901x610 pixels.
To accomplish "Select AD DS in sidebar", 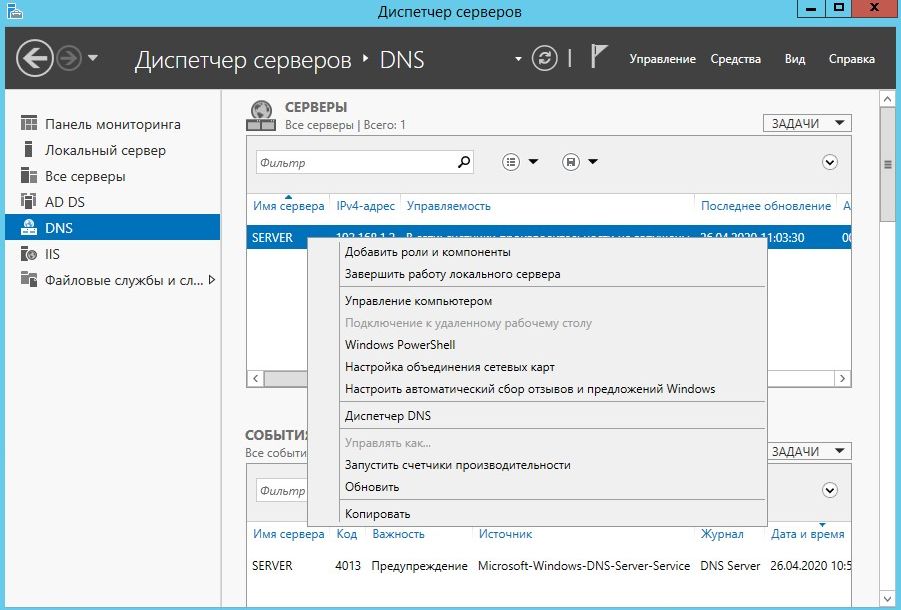I will (113, 202).
